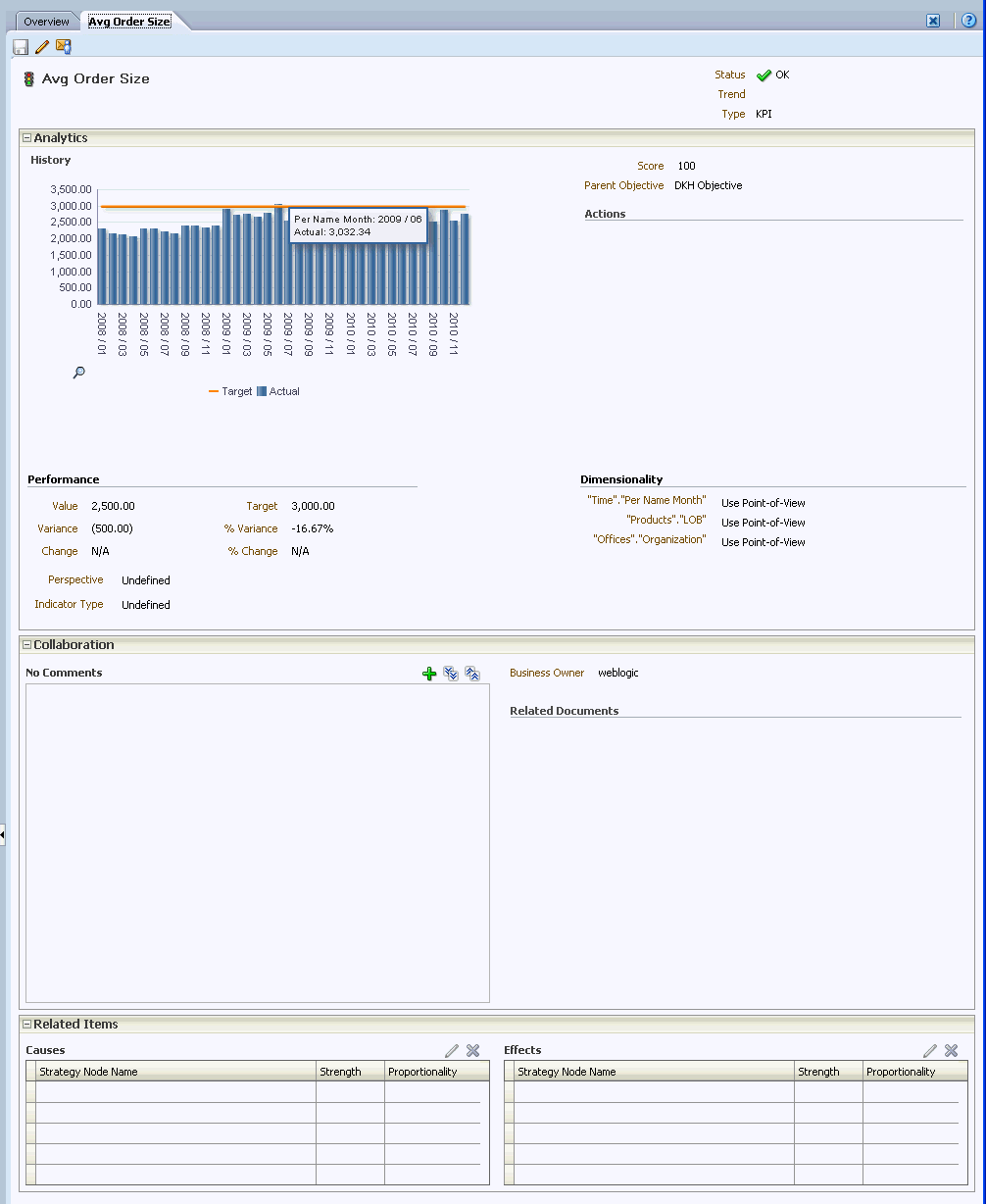Edit the Causes table with the pencil
This screenshot has width=986, height=1204.
(452, 1050)
